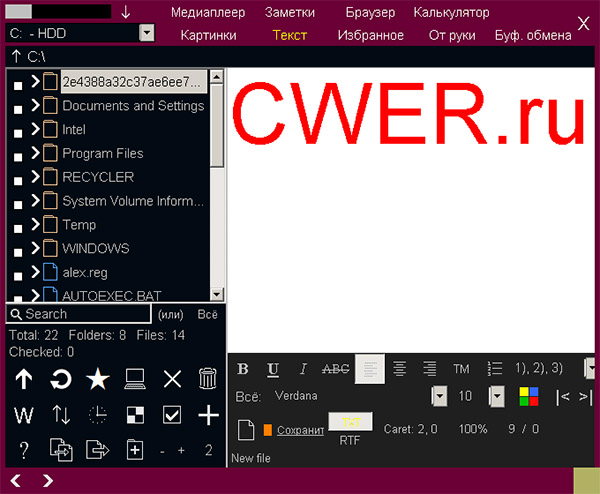Click in the Search input field
Viewport: 600px width, 494px height.
[x=79, y=314]
